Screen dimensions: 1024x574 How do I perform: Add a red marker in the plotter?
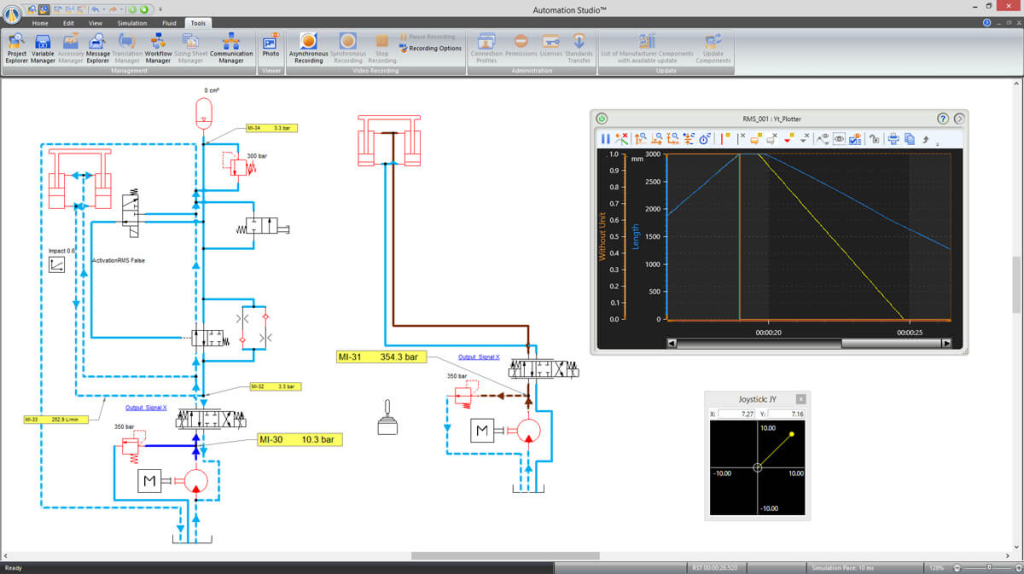[789, 138]
